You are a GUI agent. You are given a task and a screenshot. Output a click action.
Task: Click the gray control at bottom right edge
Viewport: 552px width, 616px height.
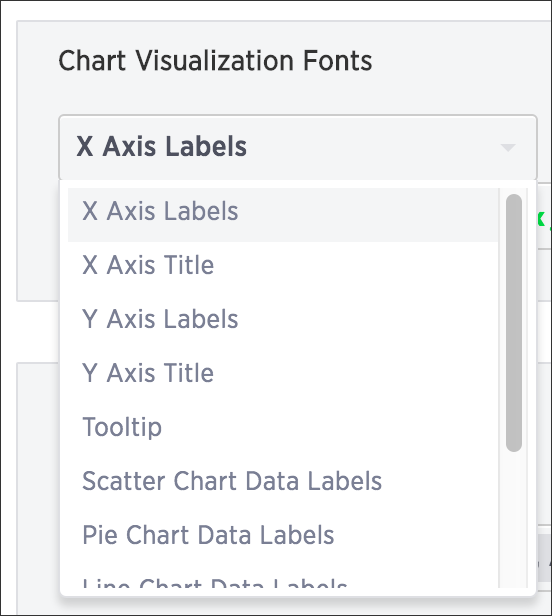pos(544,557)
